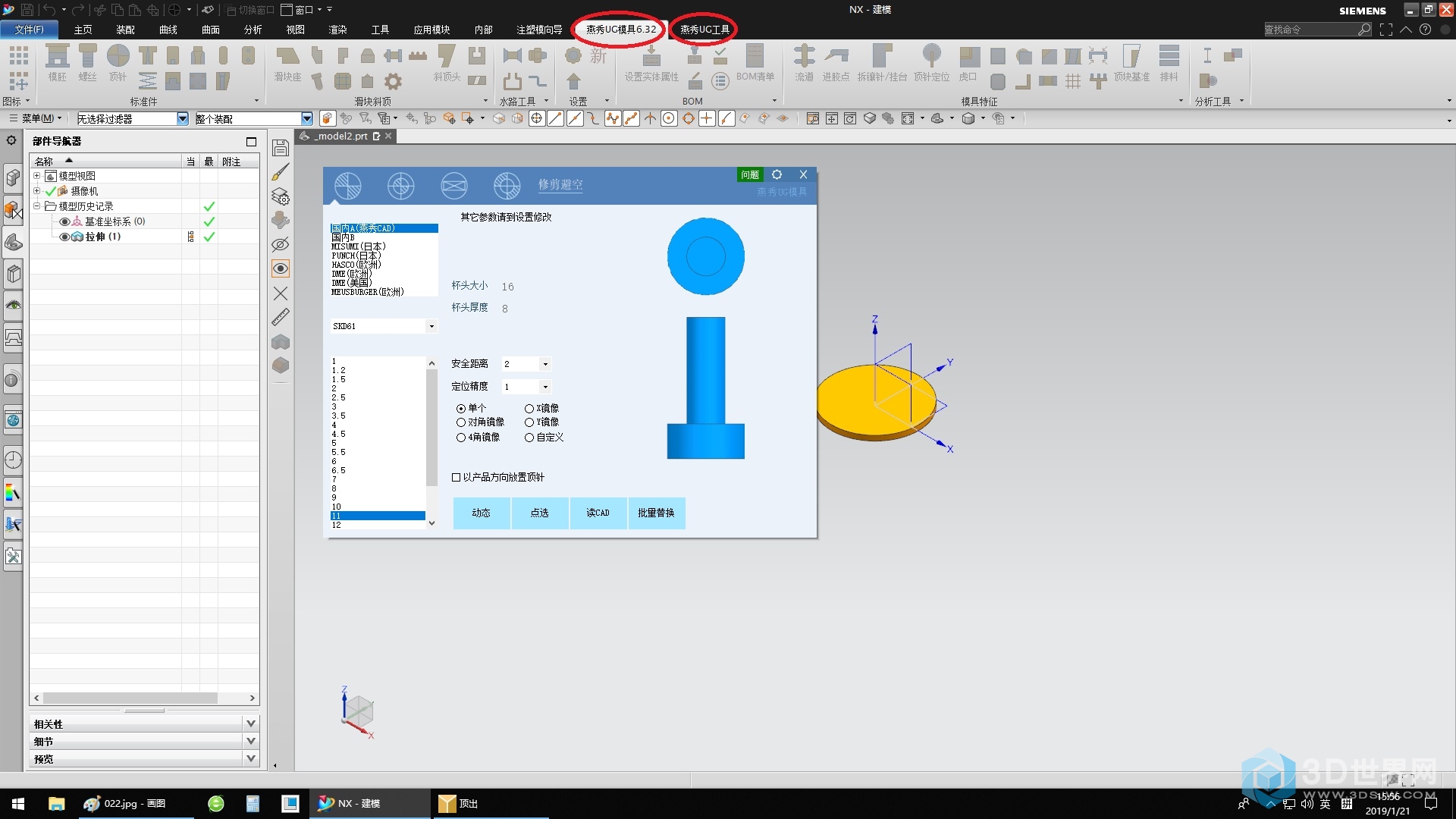1456x819 pixels.
Task: Click the shaded cube render style icon
Action: coord(968,118)
